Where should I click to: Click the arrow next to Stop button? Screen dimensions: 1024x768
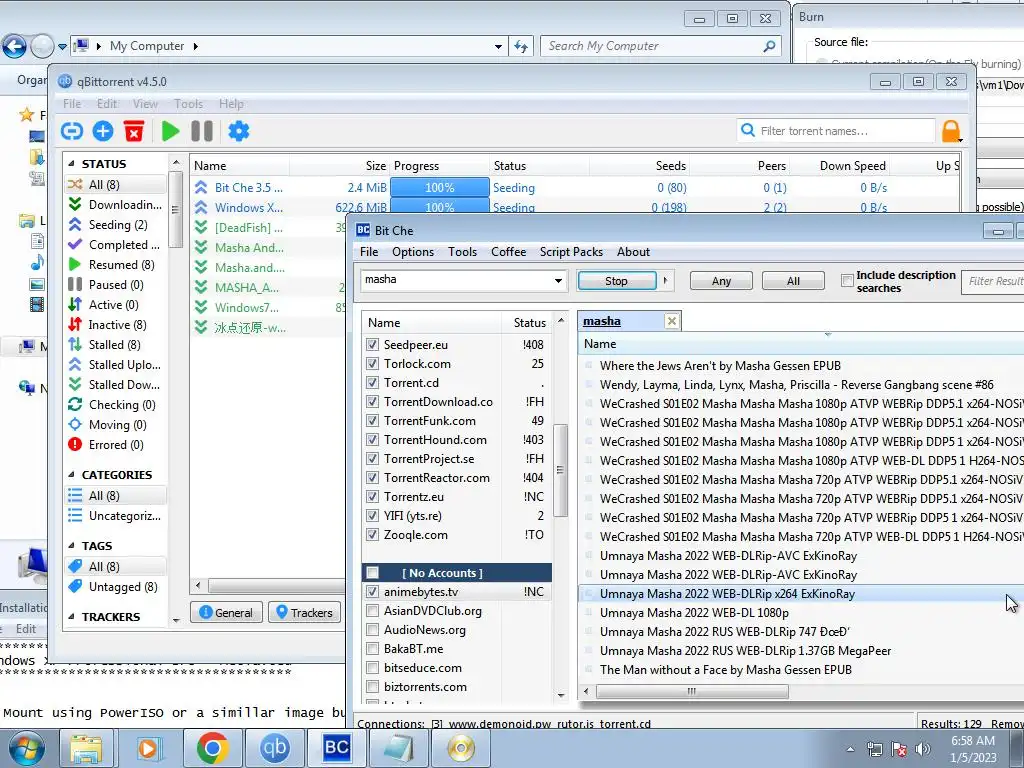pos(665,281)
